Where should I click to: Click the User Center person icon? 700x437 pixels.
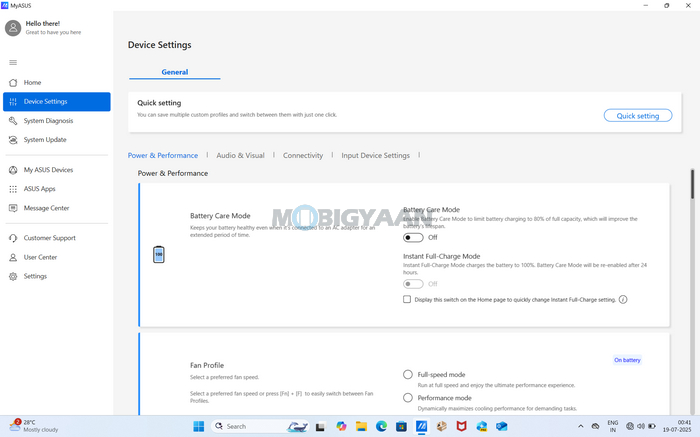coord(13,258)
